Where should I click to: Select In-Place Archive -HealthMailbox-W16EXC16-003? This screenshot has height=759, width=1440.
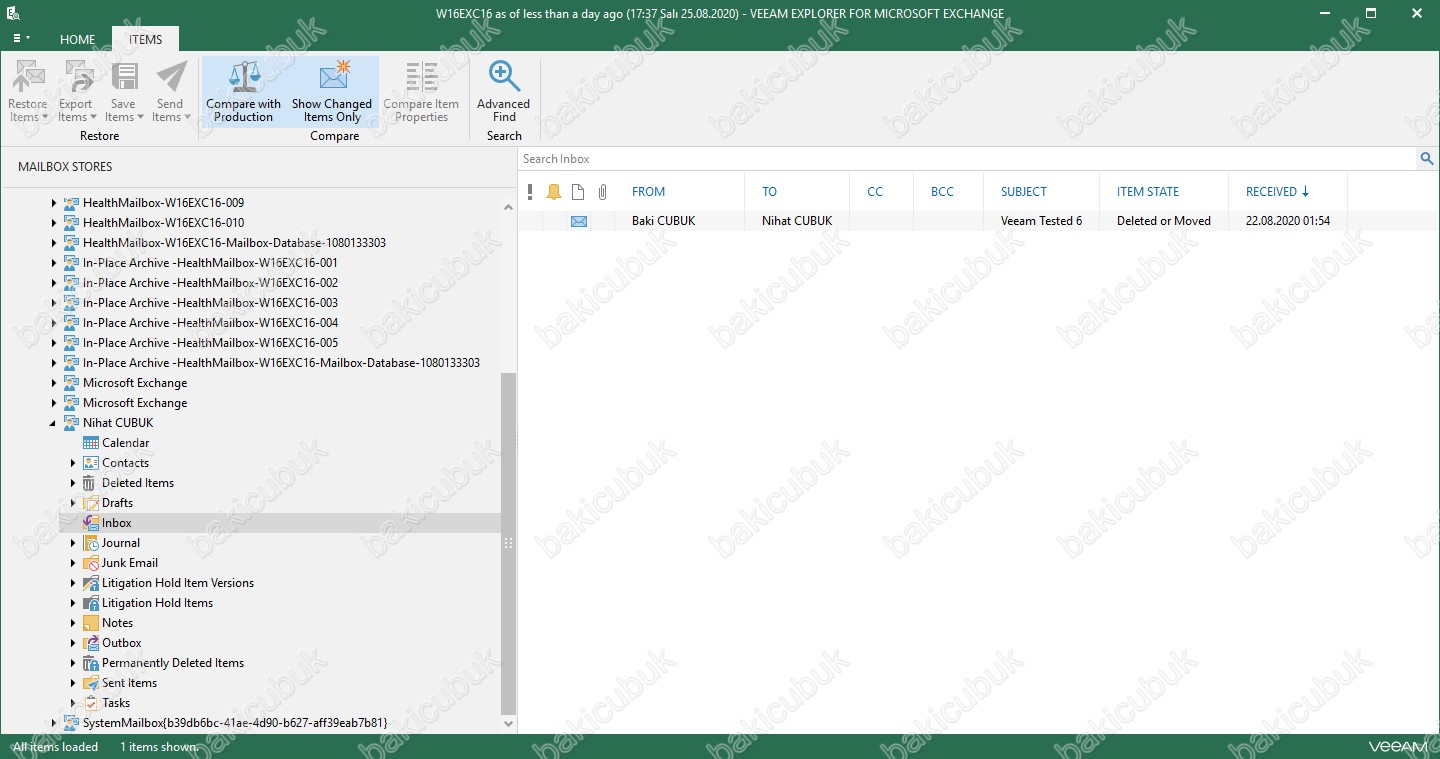coord(210,303)
